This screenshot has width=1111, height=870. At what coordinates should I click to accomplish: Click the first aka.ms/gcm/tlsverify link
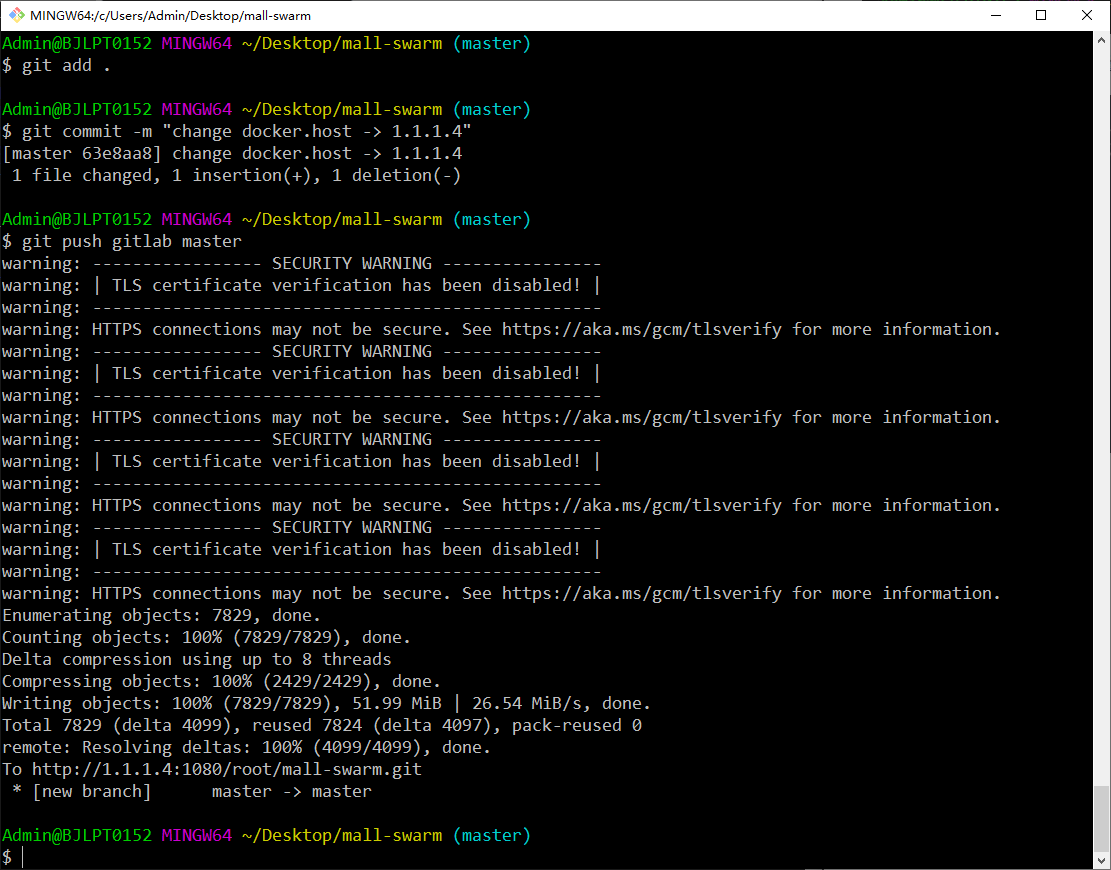(642, 329)
